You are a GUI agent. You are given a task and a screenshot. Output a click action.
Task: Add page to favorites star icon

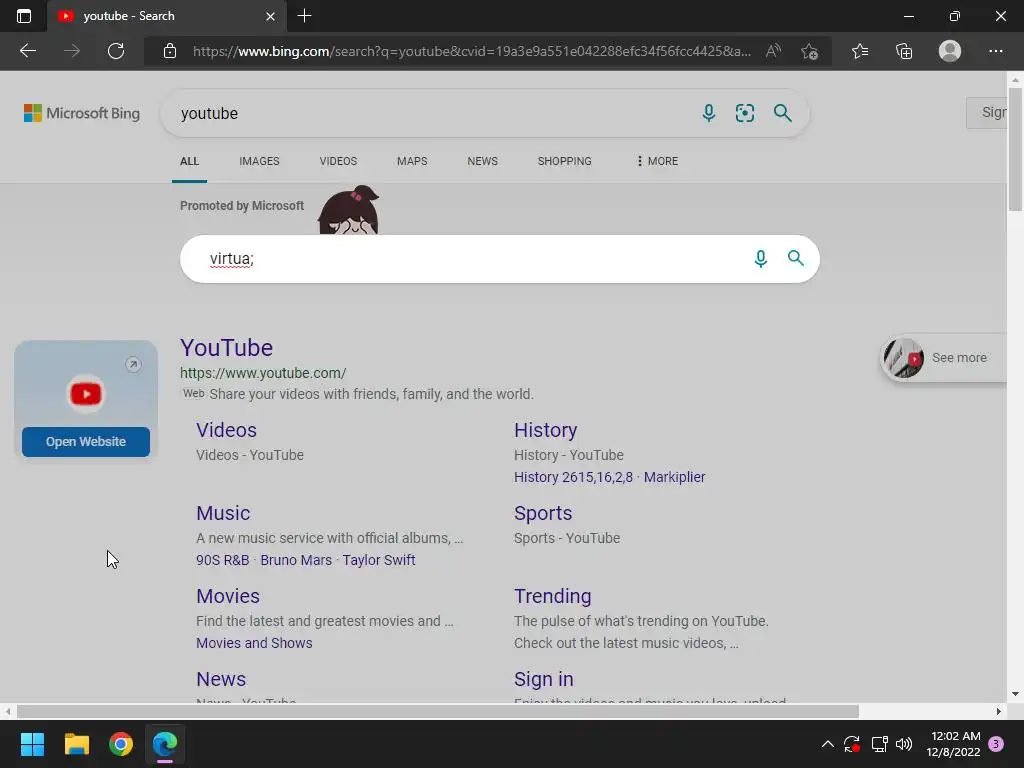tap(810, 51)
